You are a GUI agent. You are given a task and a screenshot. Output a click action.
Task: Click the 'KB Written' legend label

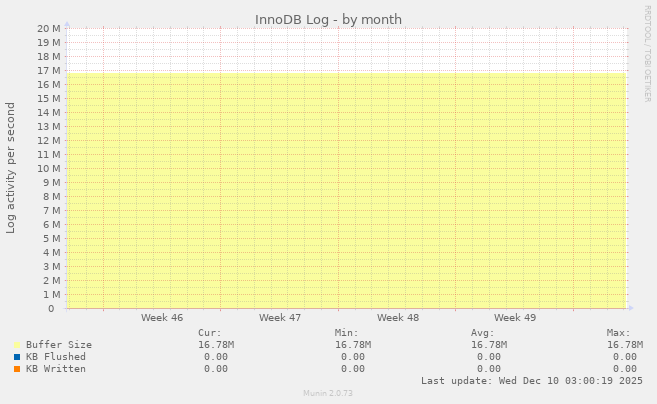click(56, 369)
